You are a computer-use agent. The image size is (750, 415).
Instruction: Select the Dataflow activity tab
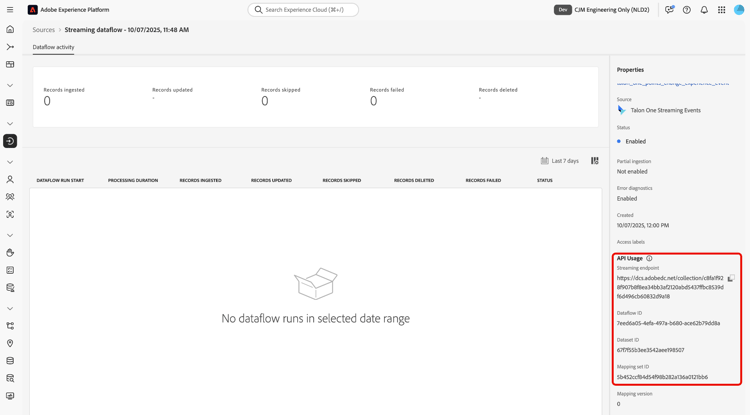click(x=54, y=47)
